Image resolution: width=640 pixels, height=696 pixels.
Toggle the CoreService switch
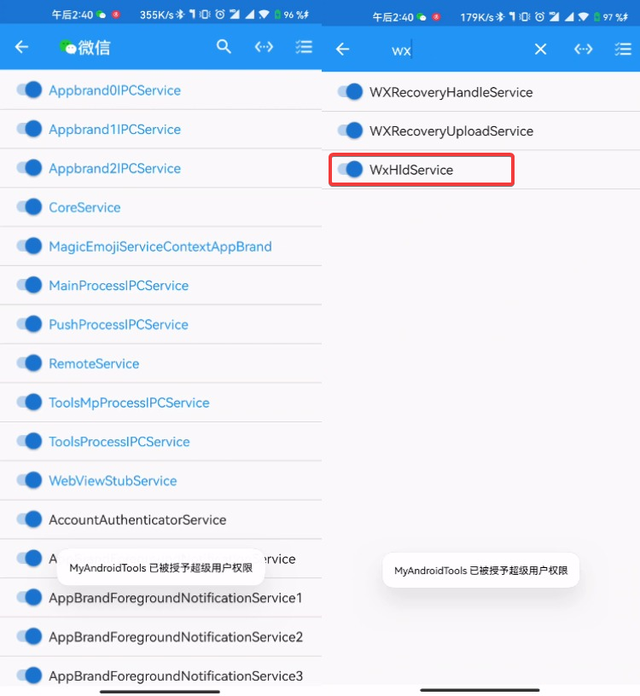pos(29,207)
